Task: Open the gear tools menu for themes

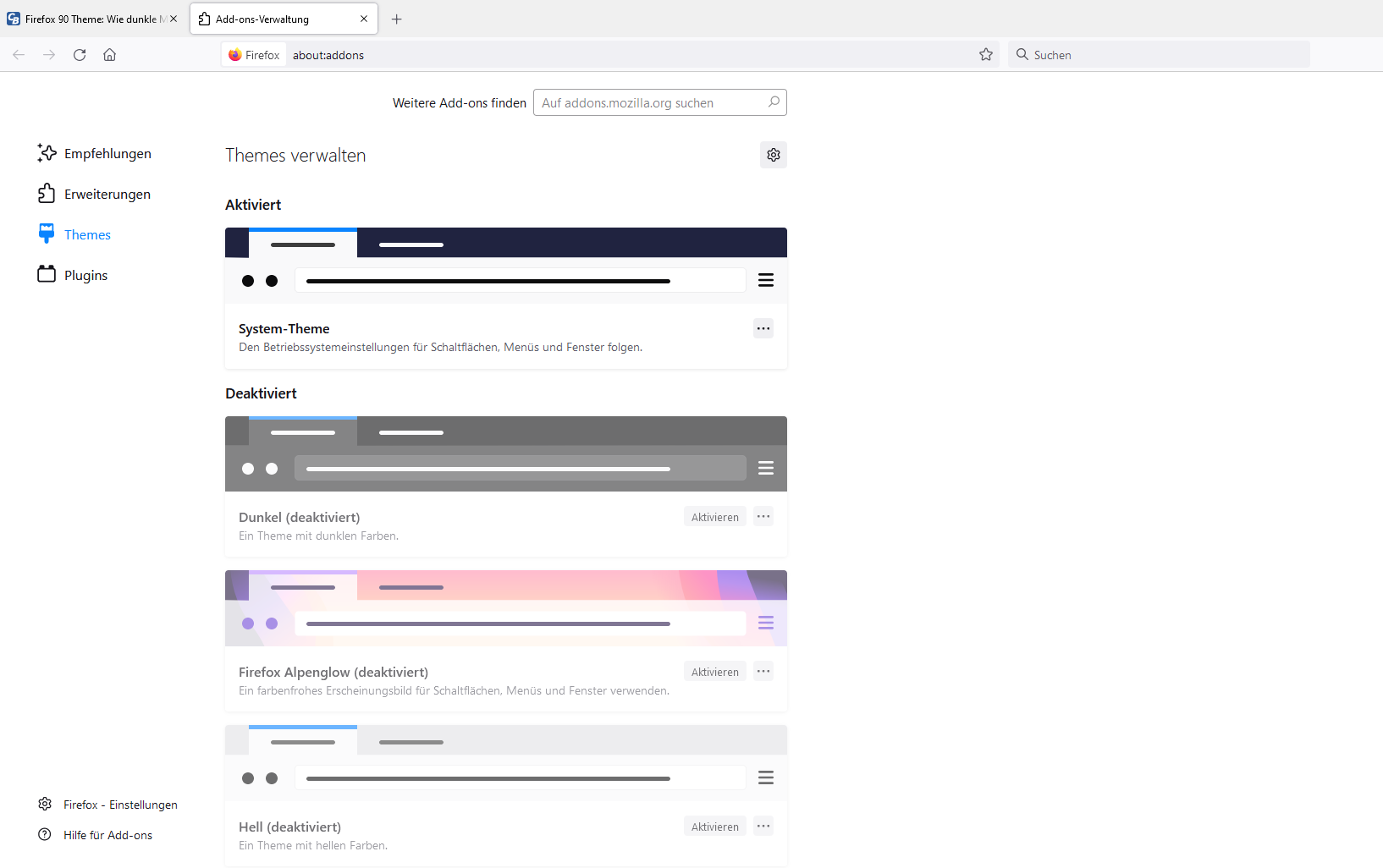Action: pyautogui.click(x=774, y=155)
